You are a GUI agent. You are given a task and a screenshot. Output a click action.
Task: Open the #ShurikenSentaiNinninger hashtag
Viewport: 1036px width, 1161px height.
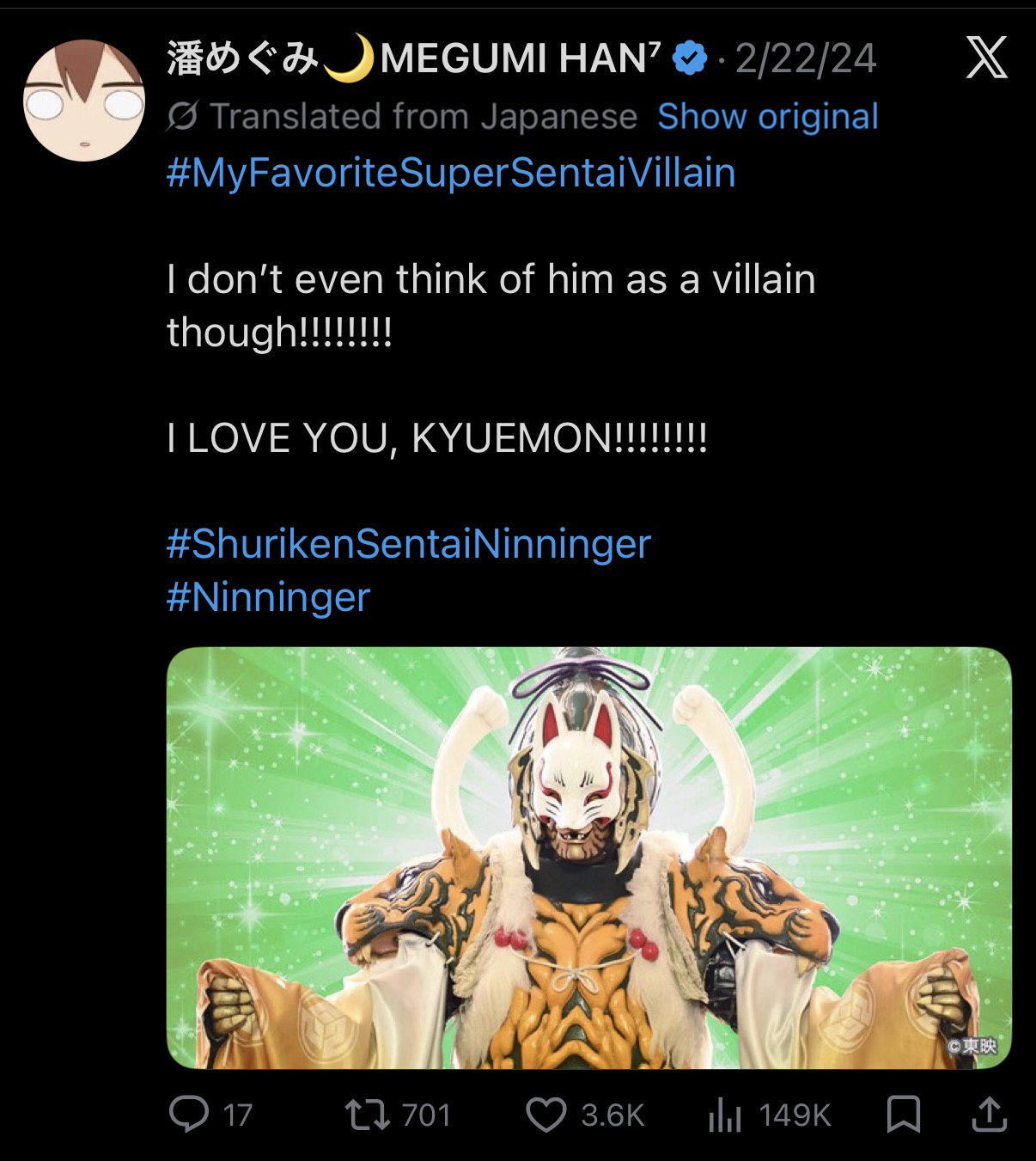[408, 544]
